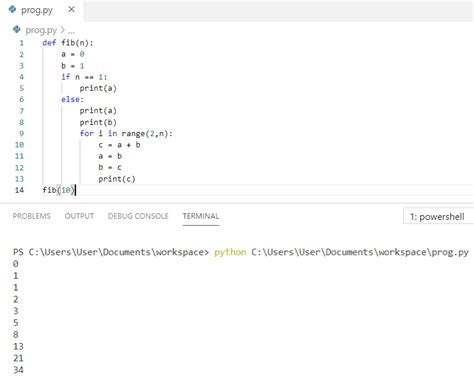Viewport: 474px width, 376px height.
Task: Switch to the DEBUG CONSOLE tab
Action: [x=138, y=216]
